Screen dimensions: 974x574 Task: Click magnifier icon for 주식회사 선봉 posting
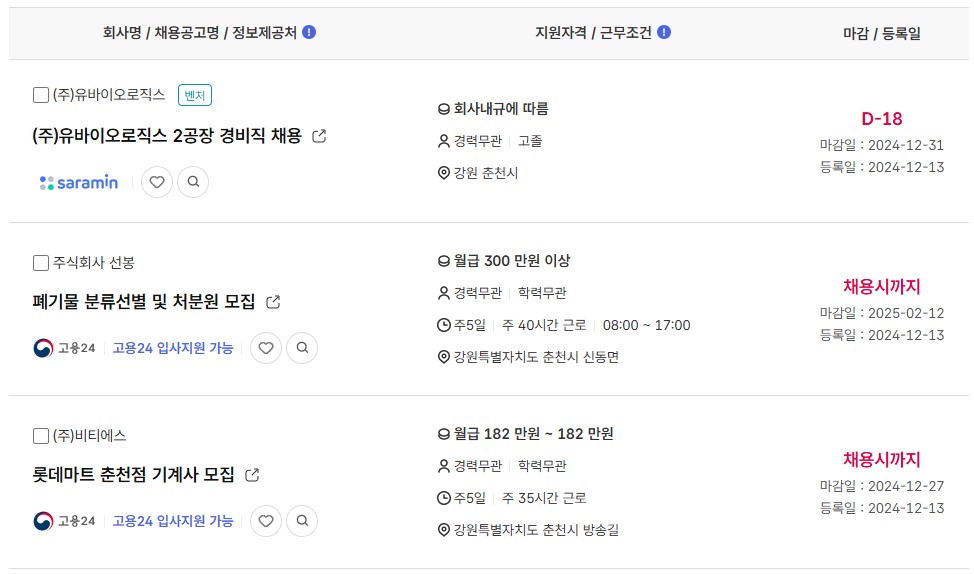[x=303, y=348]
